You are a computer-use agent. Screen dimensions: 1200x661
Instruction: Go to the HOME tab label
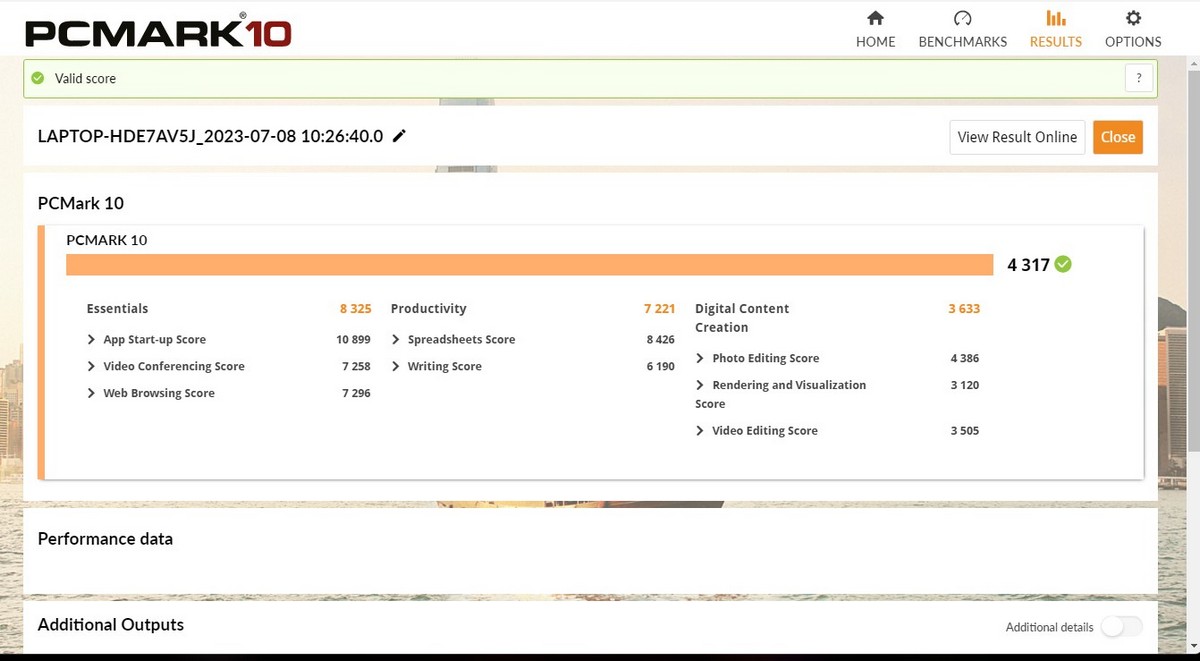pos(875,42)
